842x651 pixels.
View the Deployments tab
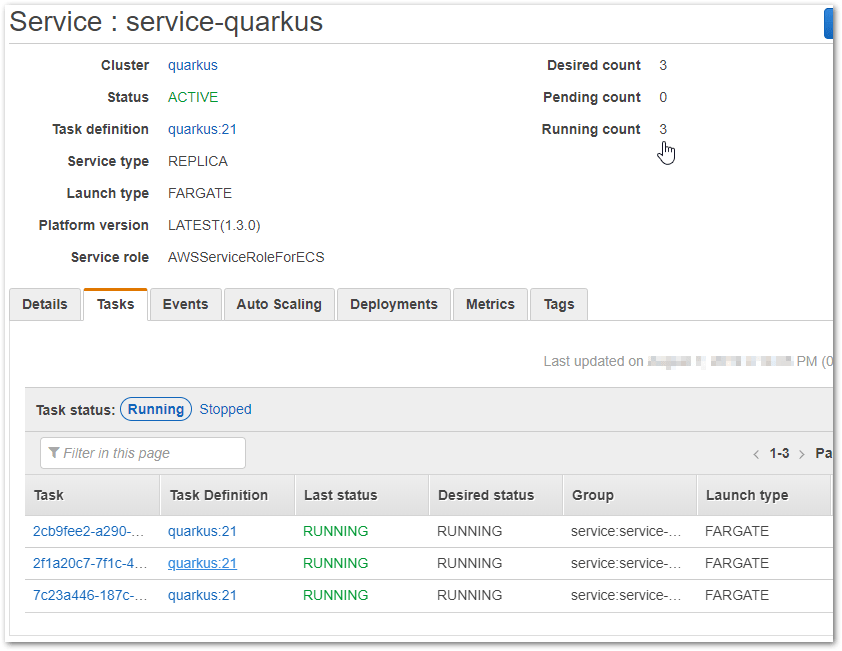393,304
